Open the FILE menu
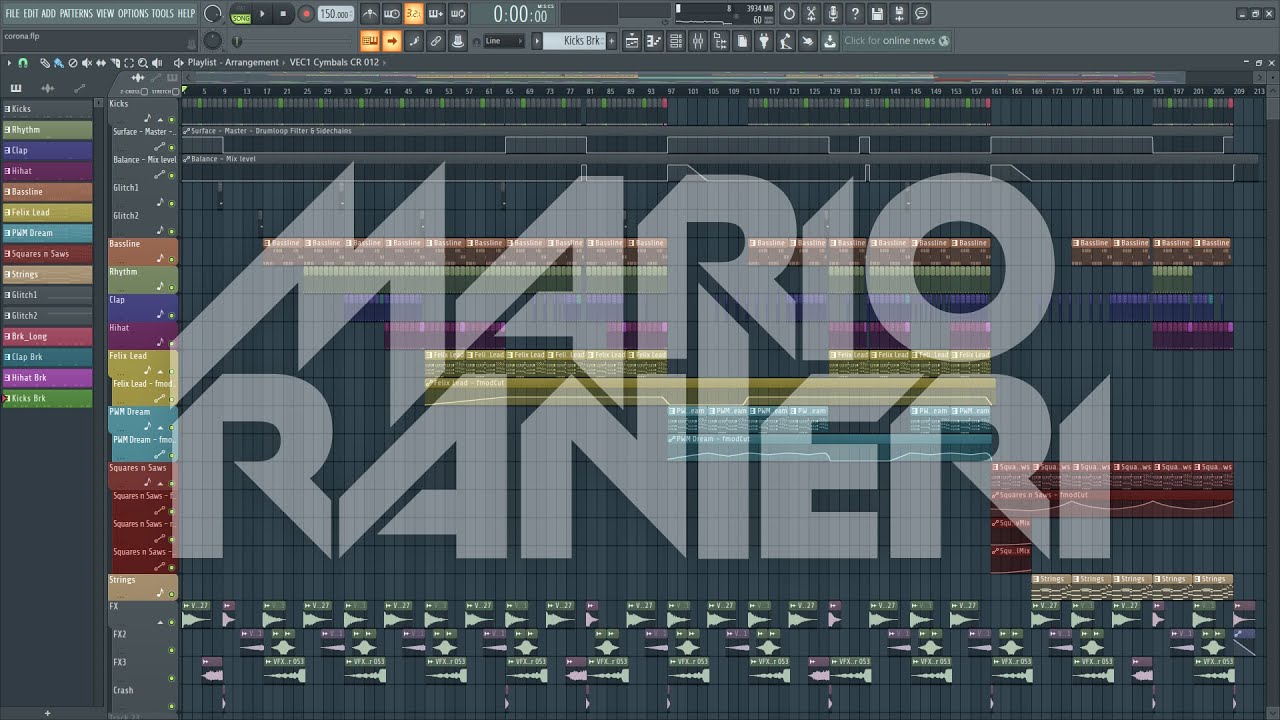Viewport: 1280px width, 720px height. point(12,13)
